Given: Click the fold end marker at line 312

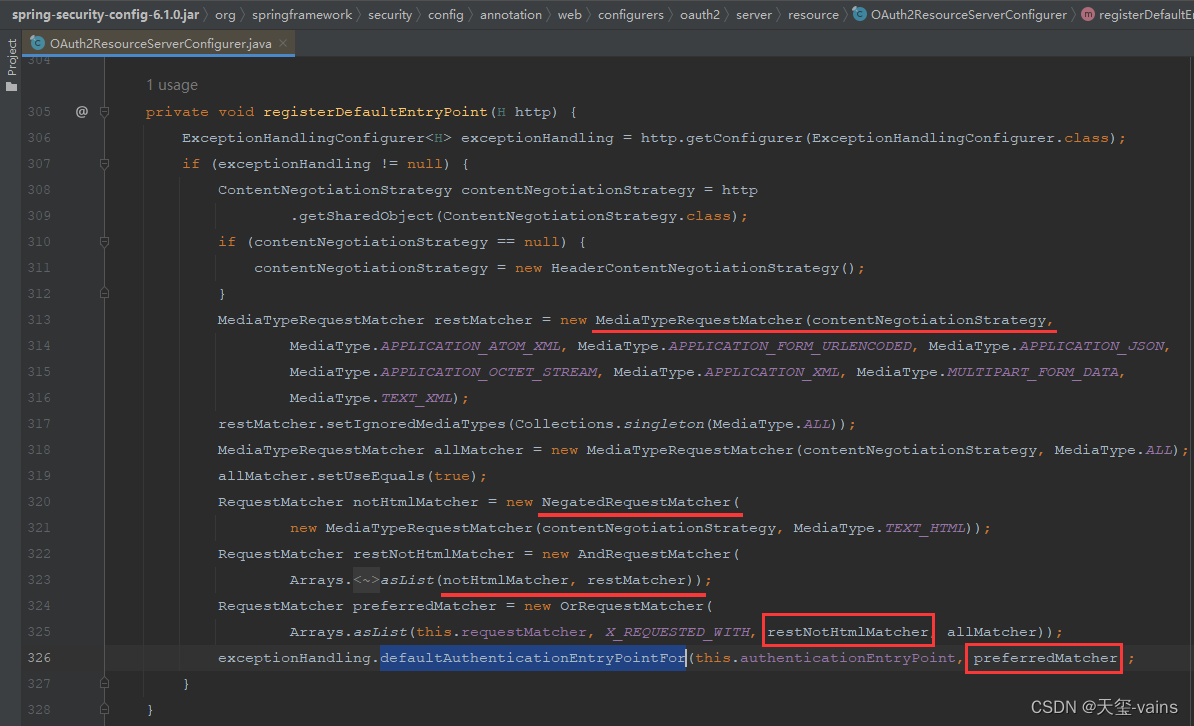Looking at the screenshot, I should [104, 293].
